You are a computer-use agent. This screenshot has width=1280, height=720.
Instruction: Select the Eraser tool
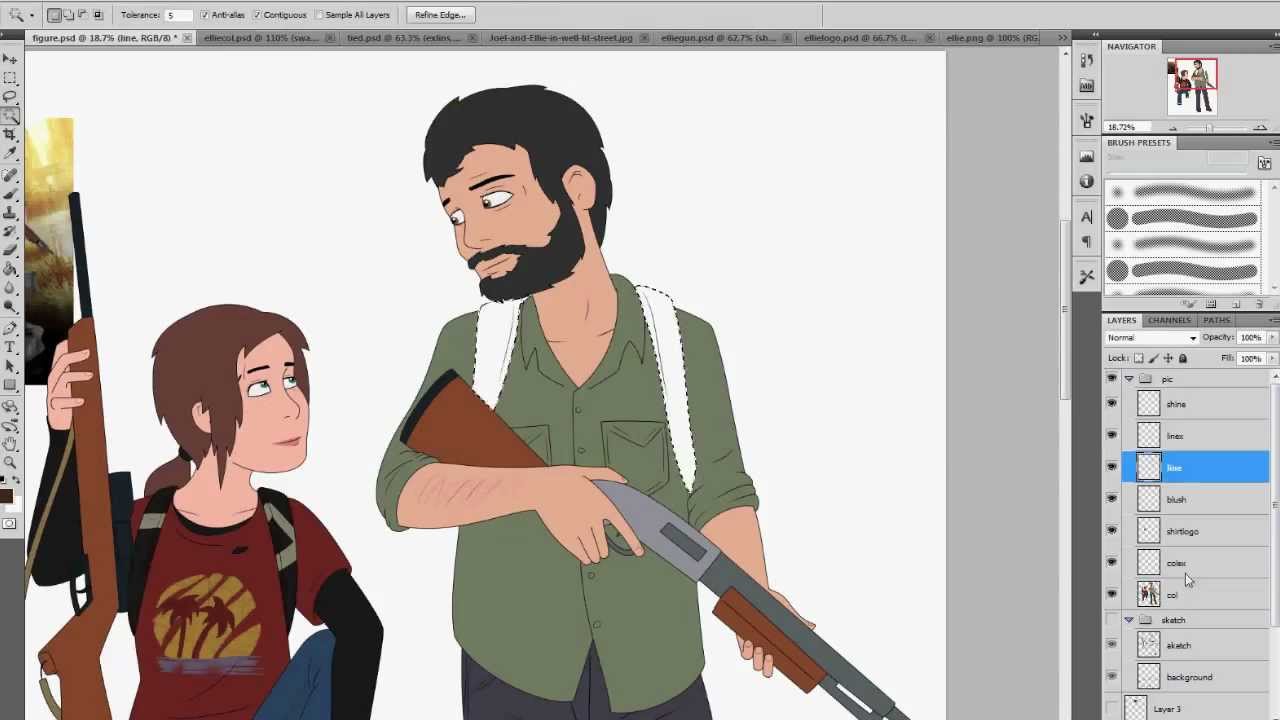click(10, 250)
